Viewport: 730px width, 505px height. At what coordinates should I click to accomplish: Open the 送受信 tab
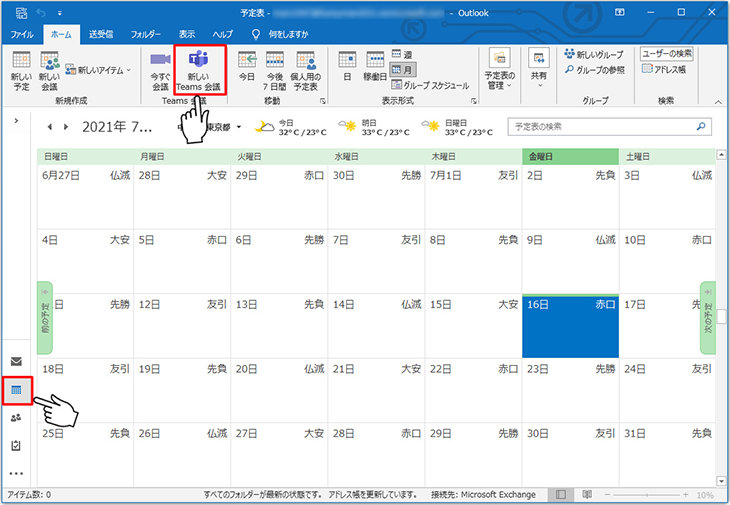101,34
